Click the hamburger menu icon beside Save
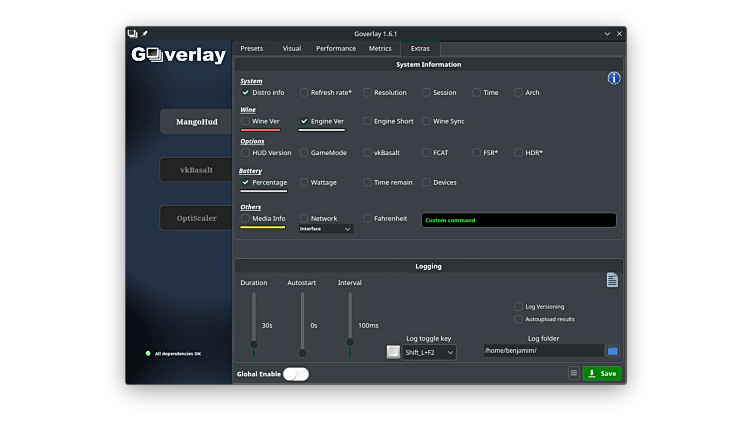Image resolution: width=752 pixels, height=423 pixels. 574,373
